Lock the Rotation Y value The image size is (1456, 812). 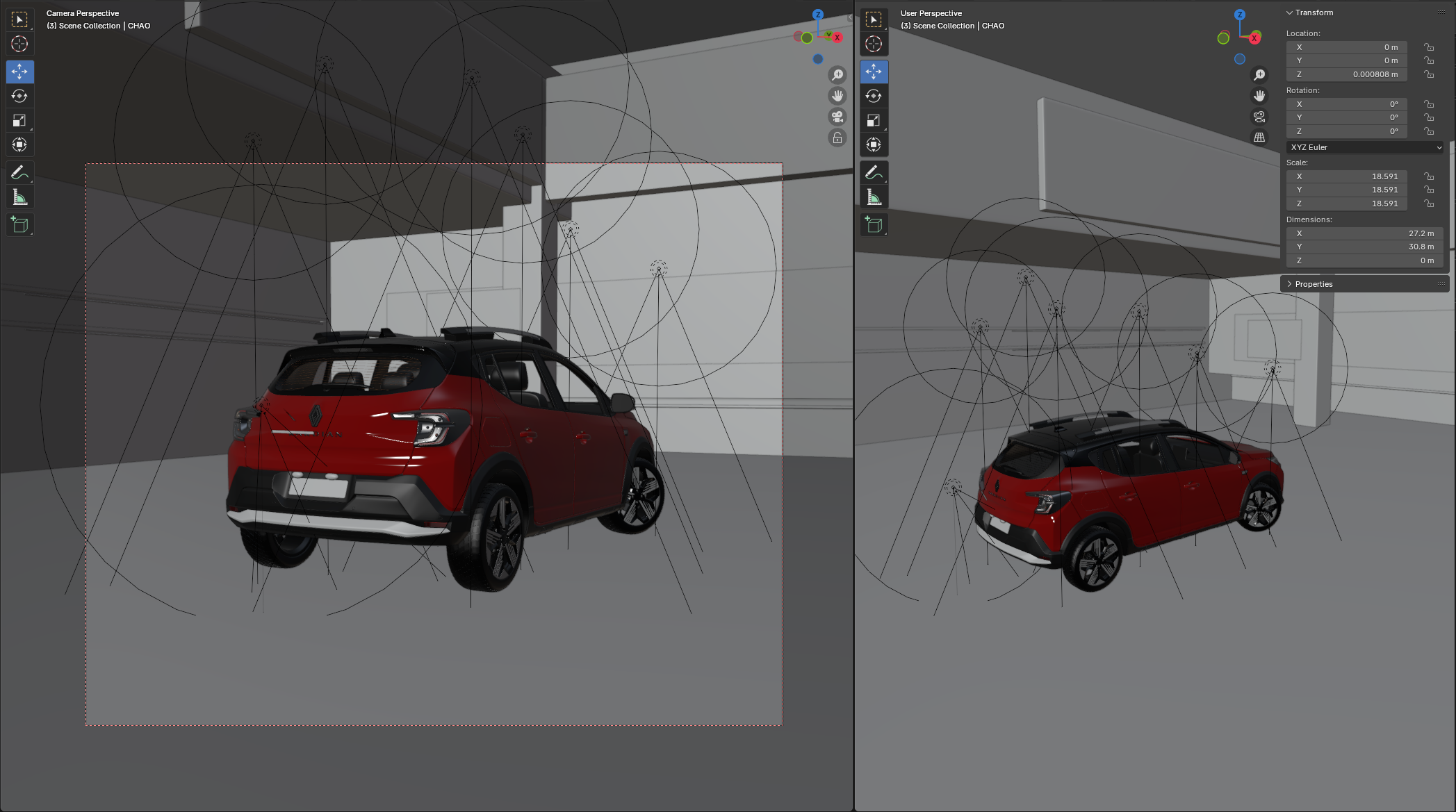coord(1429,117)
